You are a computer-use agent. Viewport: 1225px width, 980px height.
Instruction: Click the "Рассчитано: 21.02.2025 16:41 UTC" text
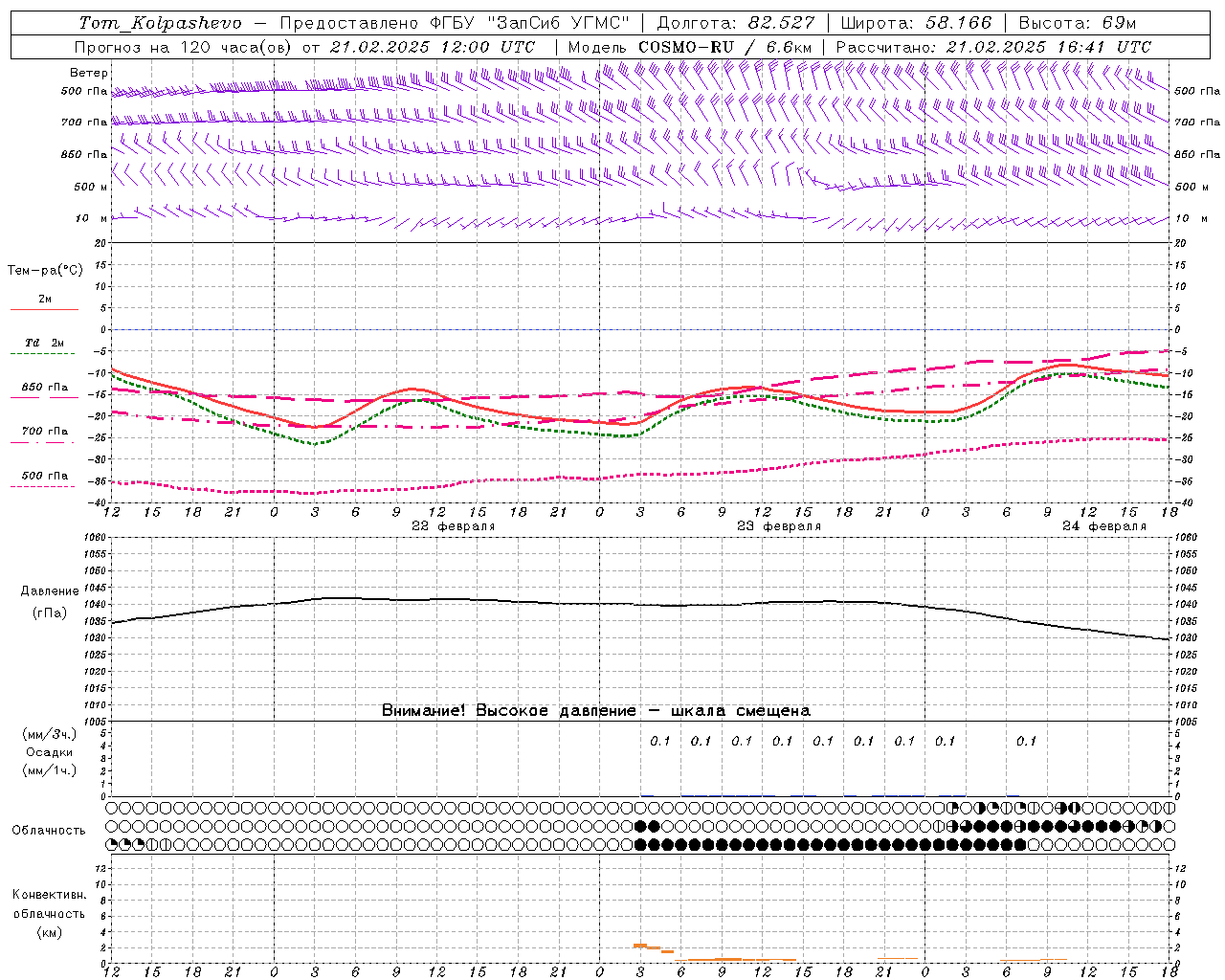pyautogui.click(x=993, y=47)
